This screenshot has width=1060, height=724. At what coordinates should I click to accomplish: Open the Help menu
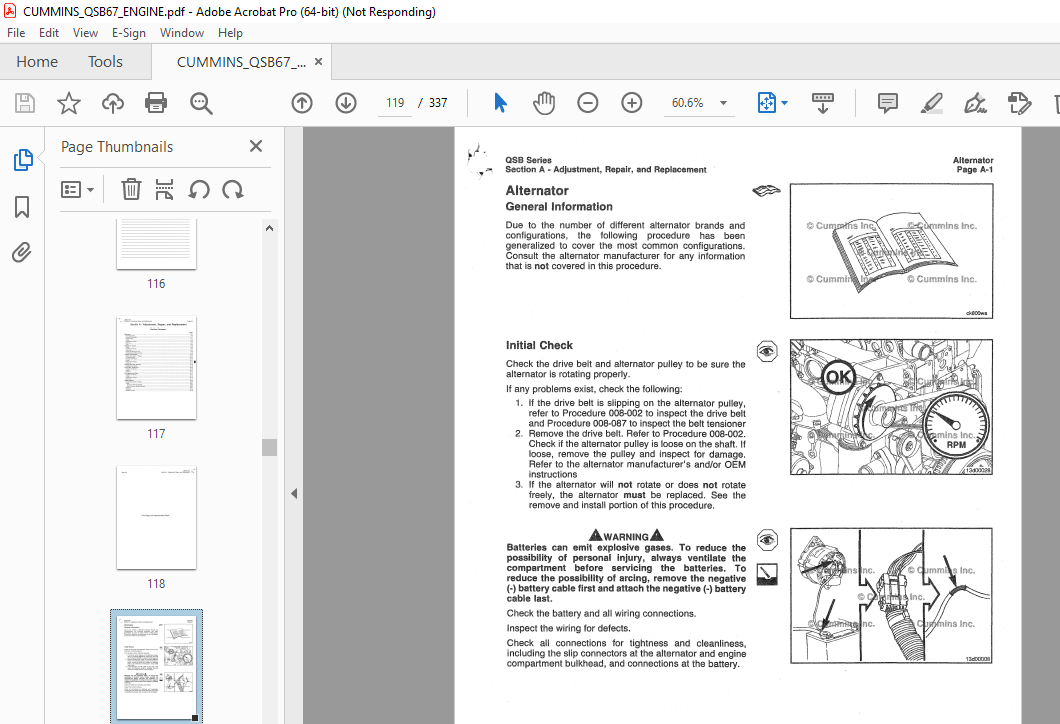pos(230,32)
